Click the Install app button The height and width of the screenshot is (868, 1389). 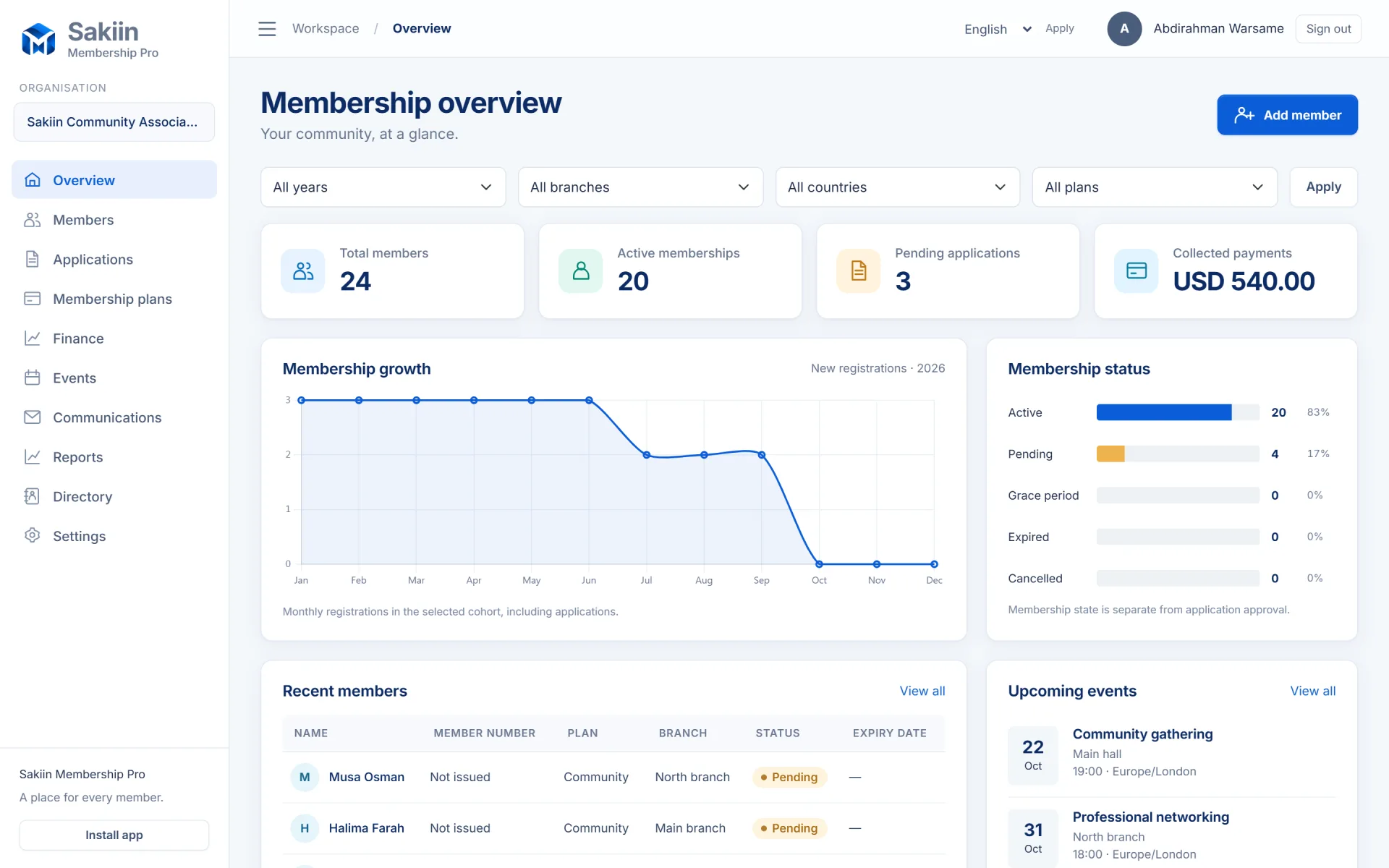114,835
